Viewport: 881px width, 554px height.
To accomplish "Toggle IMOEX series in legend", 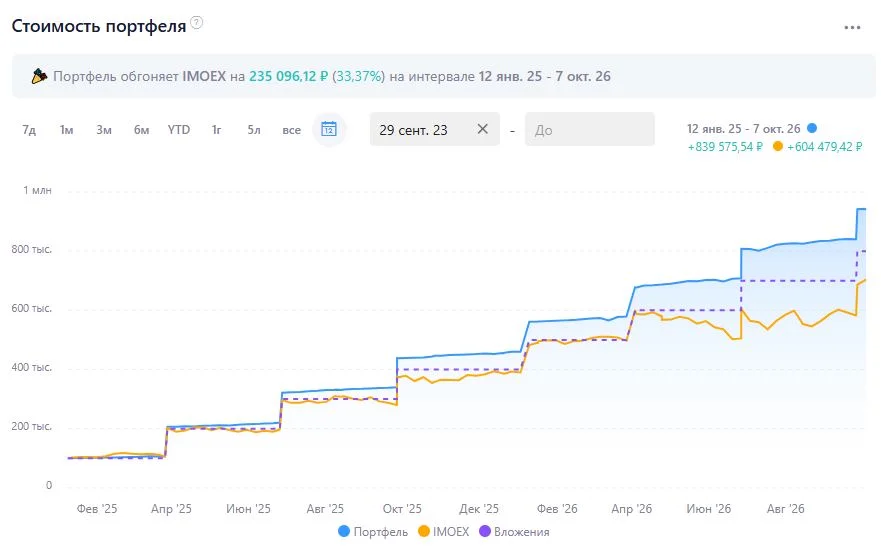I will click(443, 532).
